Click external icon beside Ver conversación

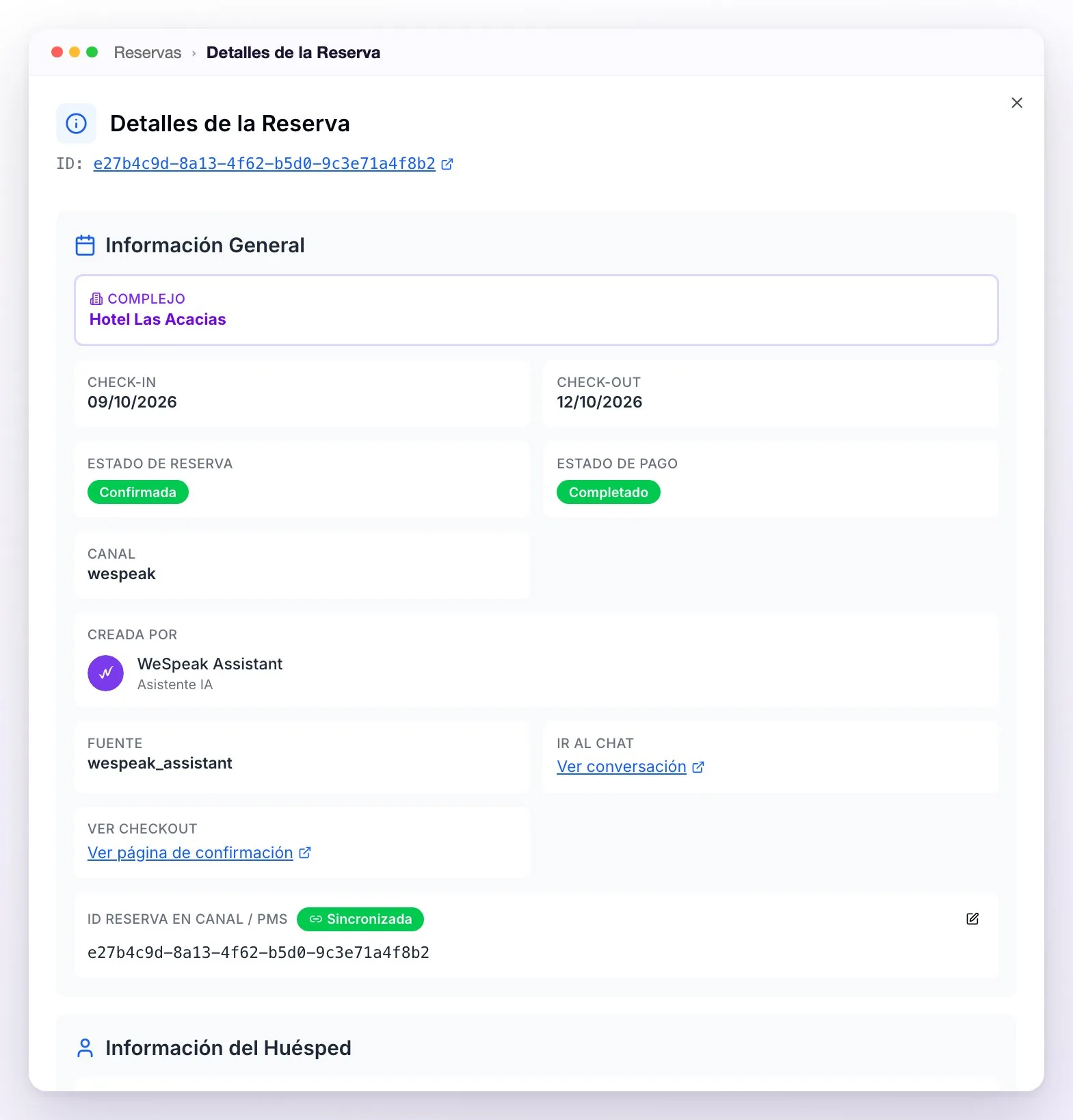pyautogui.click(x=698, y=767)
